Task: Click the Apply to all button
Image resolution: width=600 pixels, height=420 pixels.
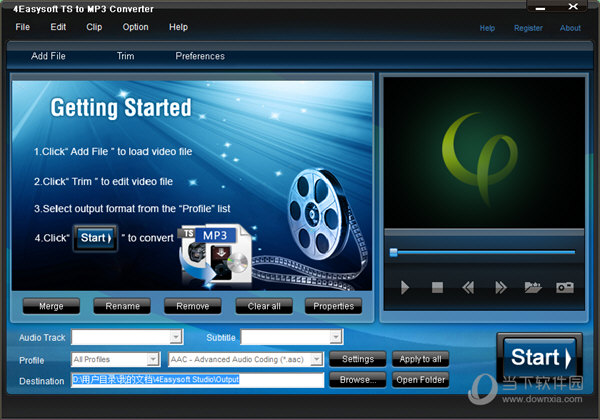Action: (x=421, y=359)
